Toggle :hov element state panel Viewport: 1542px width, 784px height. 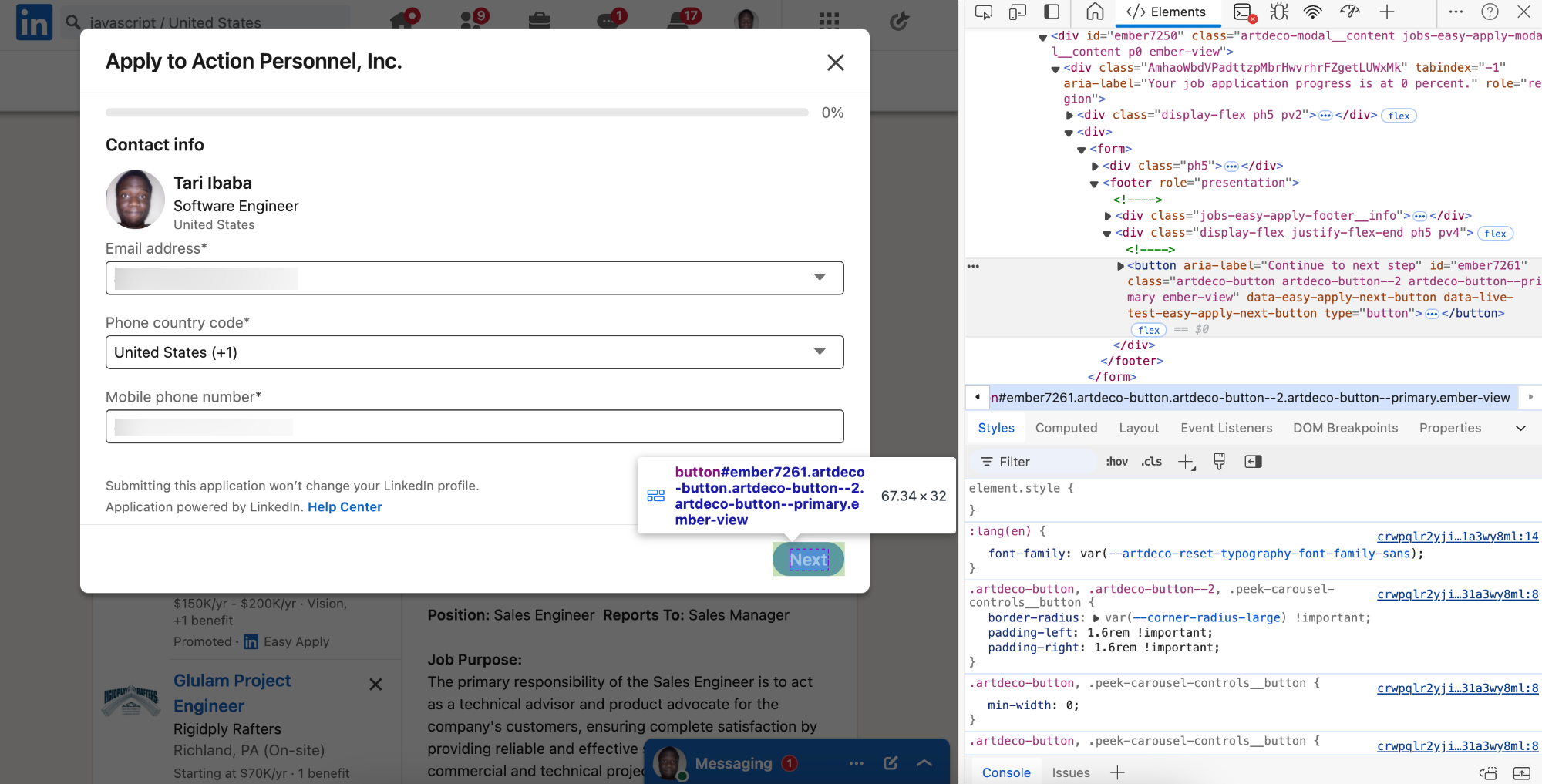(x=1117, y=462)
